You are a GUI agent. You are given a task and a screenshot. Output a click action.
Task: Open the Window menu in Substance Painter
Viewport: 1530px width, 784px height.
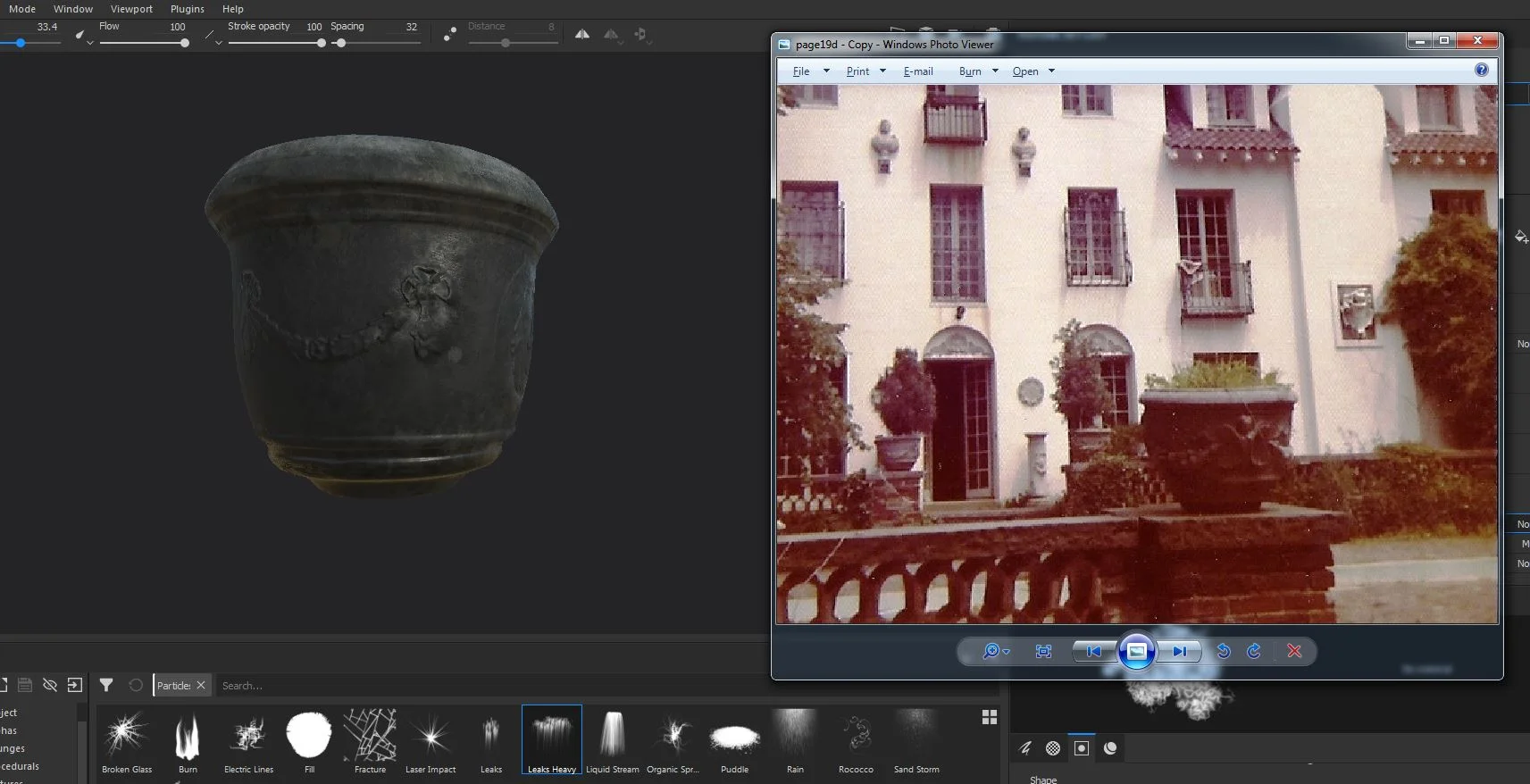click(73, 9)
